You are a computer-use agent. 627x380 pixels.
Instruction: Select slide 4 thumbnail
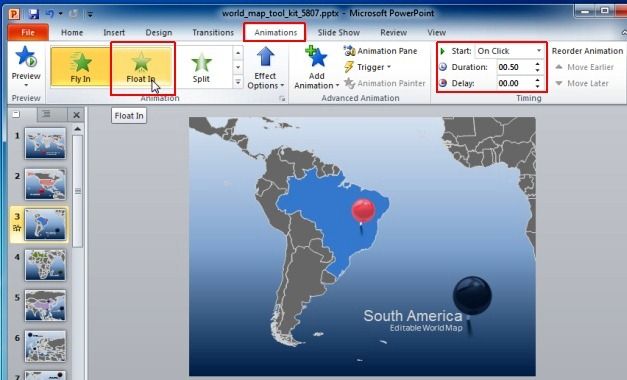point(46,265)
